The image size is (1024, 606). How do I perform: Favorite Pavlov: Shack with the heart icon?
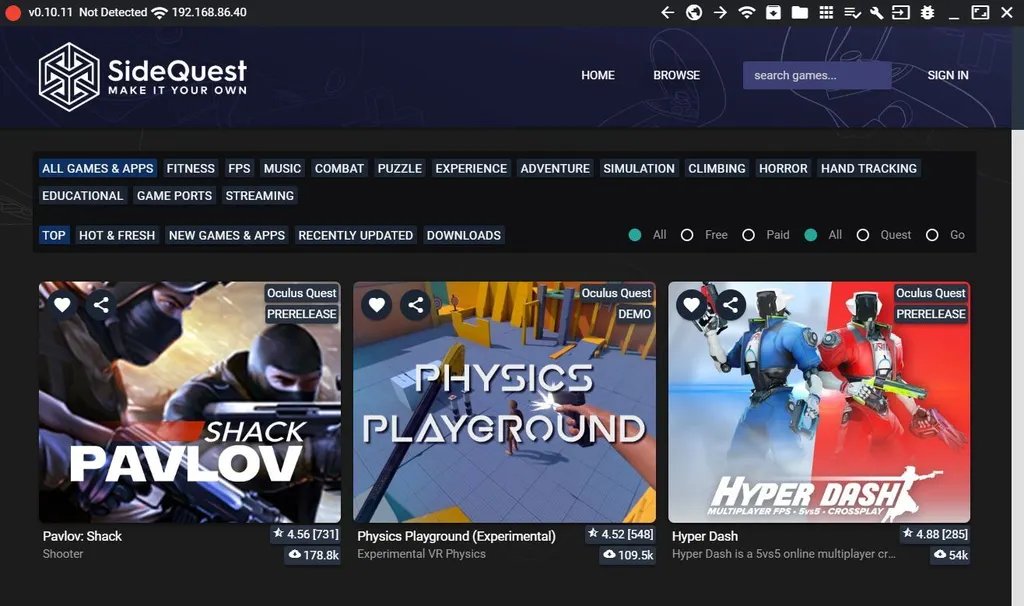coord(62,304)
